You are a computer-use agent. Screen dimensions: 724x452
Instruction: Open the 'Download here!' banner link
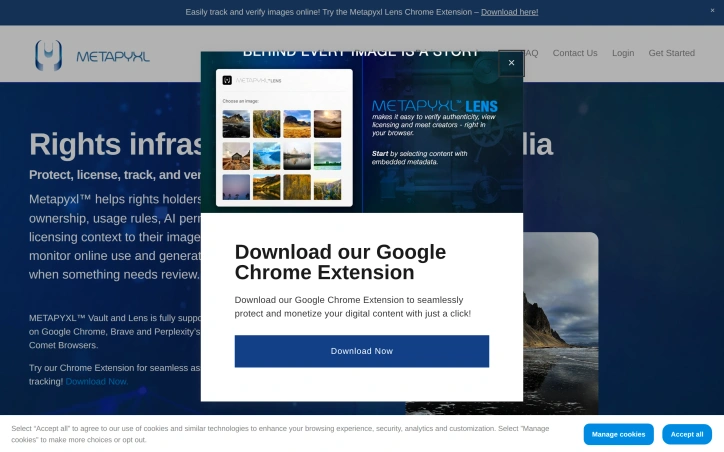[x=509, y=12]
